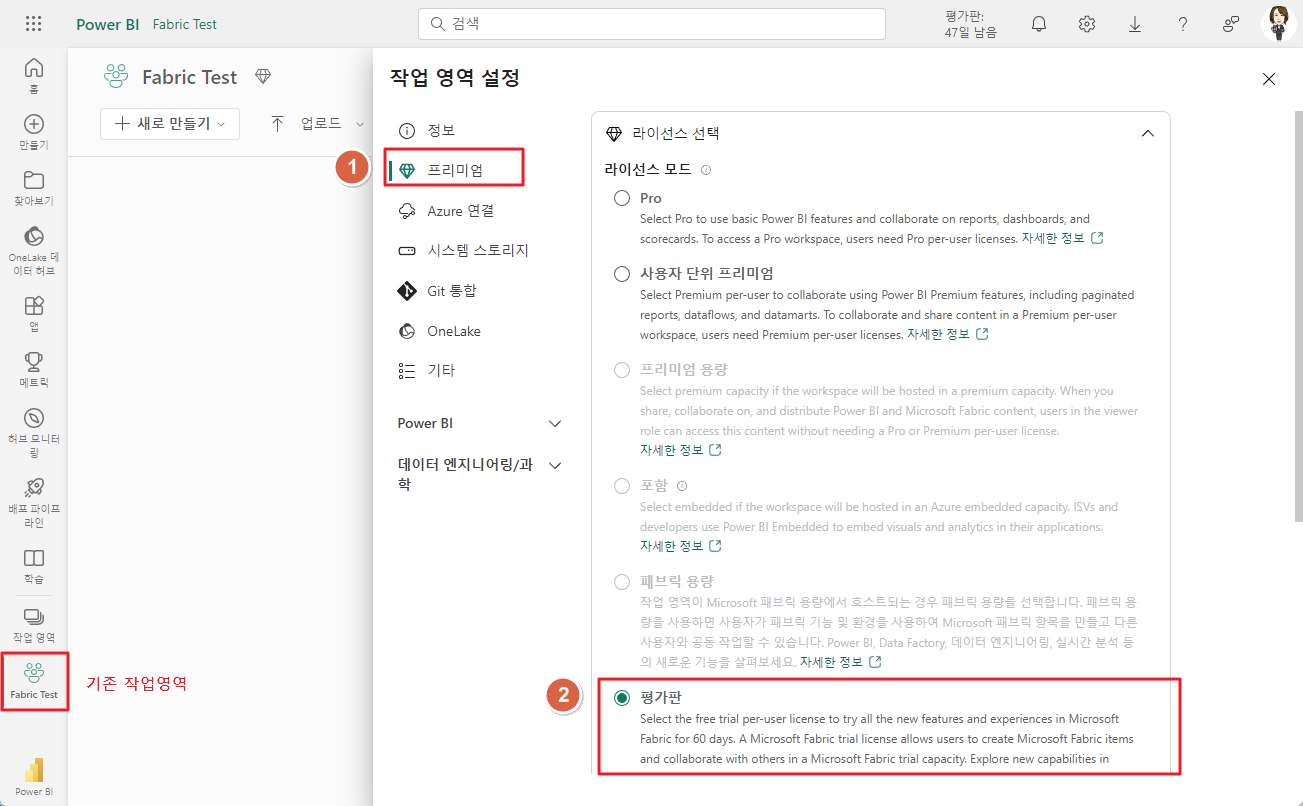Open Workspaces (작업 영역) sidebar icon

(34, 624)
